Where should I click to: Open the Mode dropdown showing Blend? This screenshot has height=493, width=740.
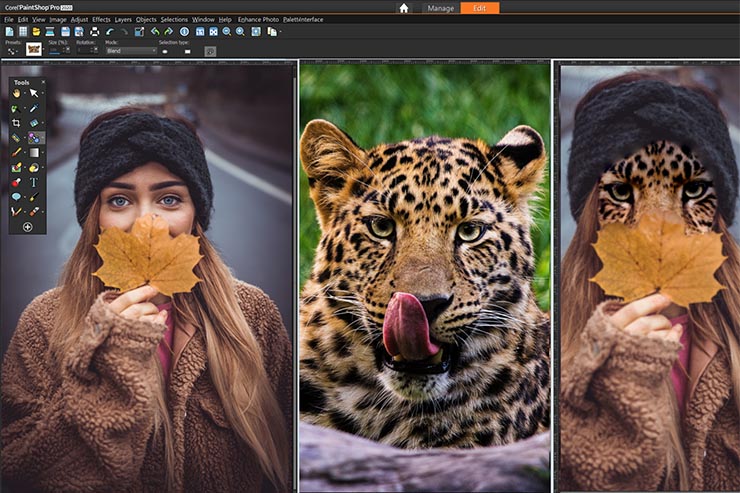point(130,51)
